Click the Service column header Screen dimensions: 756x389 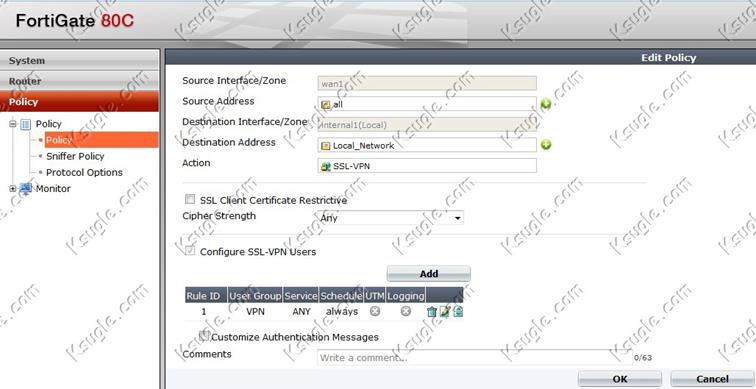pos(301,295)
